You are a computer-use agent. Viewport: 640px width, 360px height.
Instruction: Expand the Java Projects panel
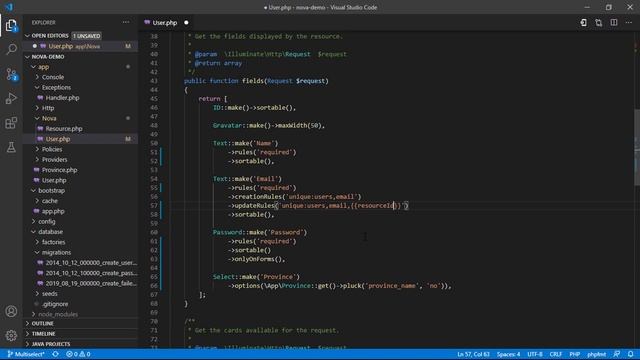click(81, 344)
